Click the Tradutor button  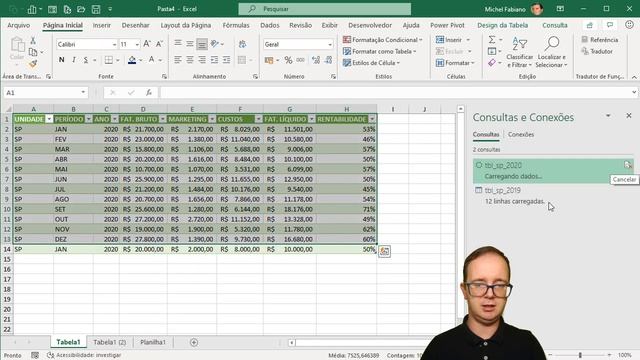click(x=597, y=51)
